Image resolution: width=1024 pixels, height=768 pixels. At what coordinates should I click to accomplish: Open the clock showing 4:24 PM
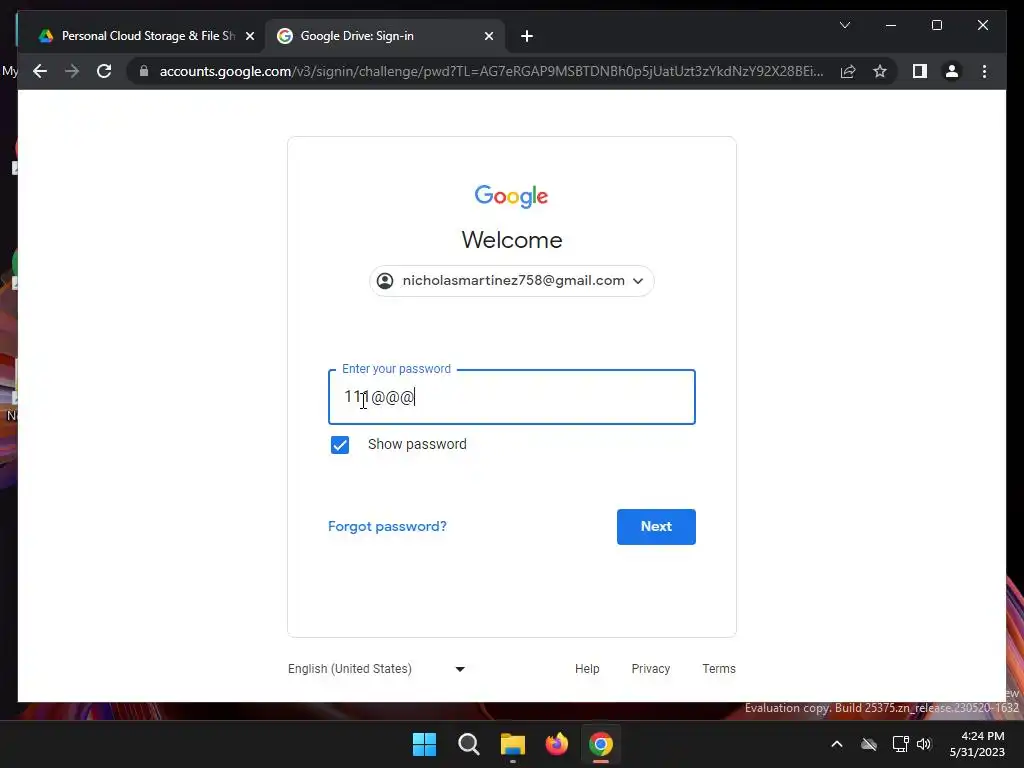point(977,744)
